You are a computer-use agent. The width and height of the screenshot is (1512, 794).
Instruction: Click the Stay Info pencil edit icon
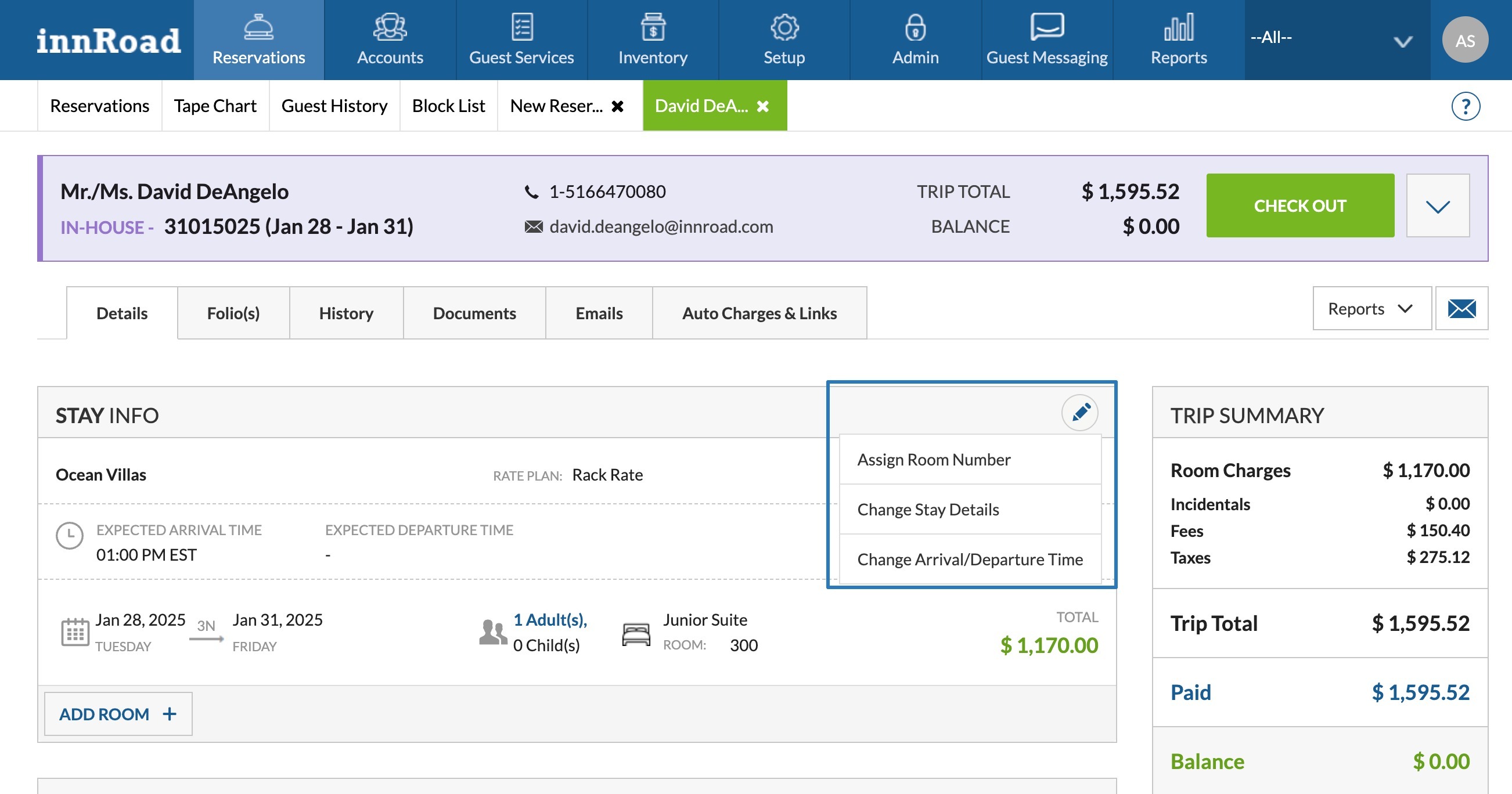1080,413
